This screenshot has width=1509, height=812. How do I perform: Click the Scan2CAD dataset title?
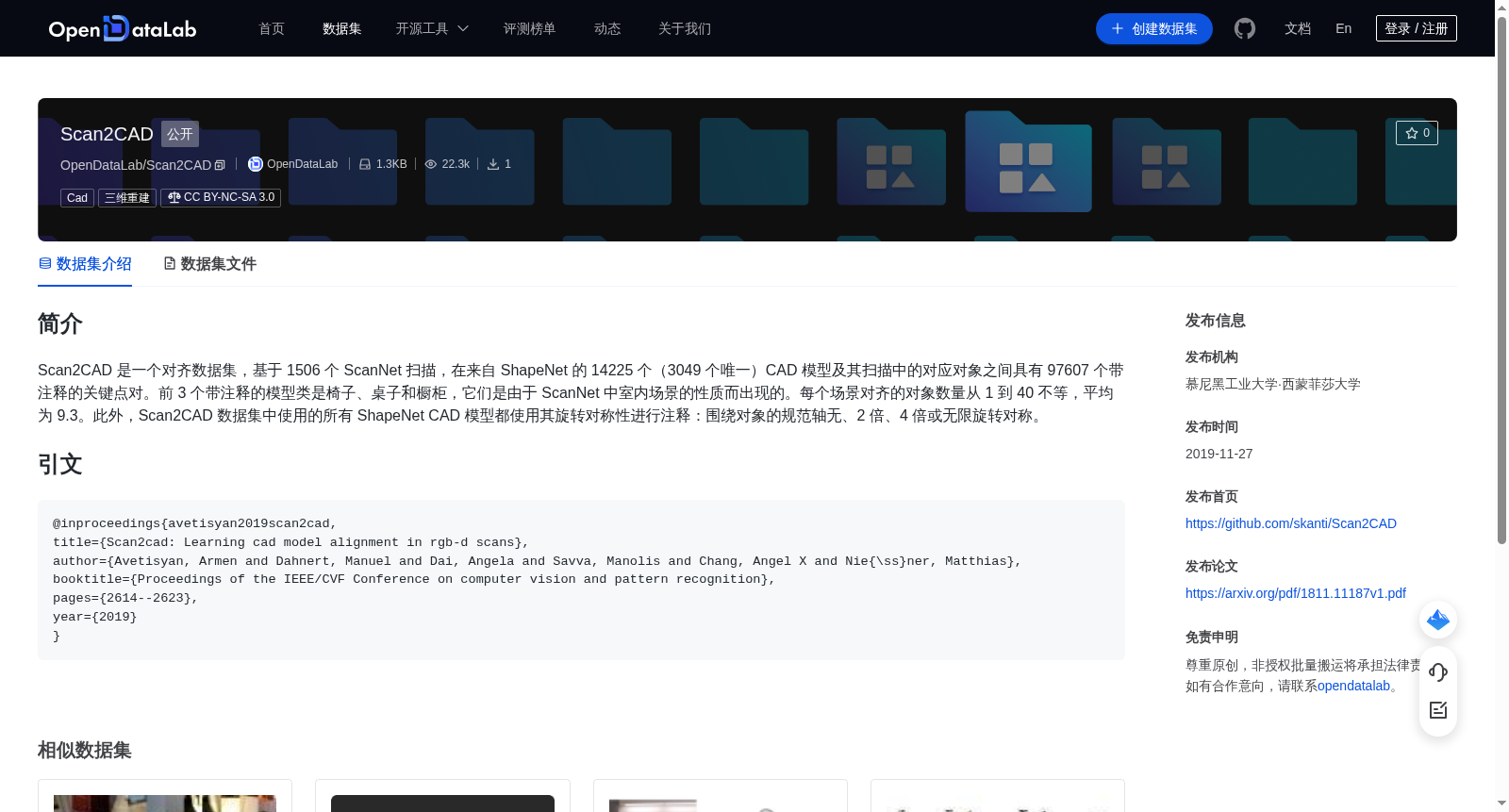107,134
